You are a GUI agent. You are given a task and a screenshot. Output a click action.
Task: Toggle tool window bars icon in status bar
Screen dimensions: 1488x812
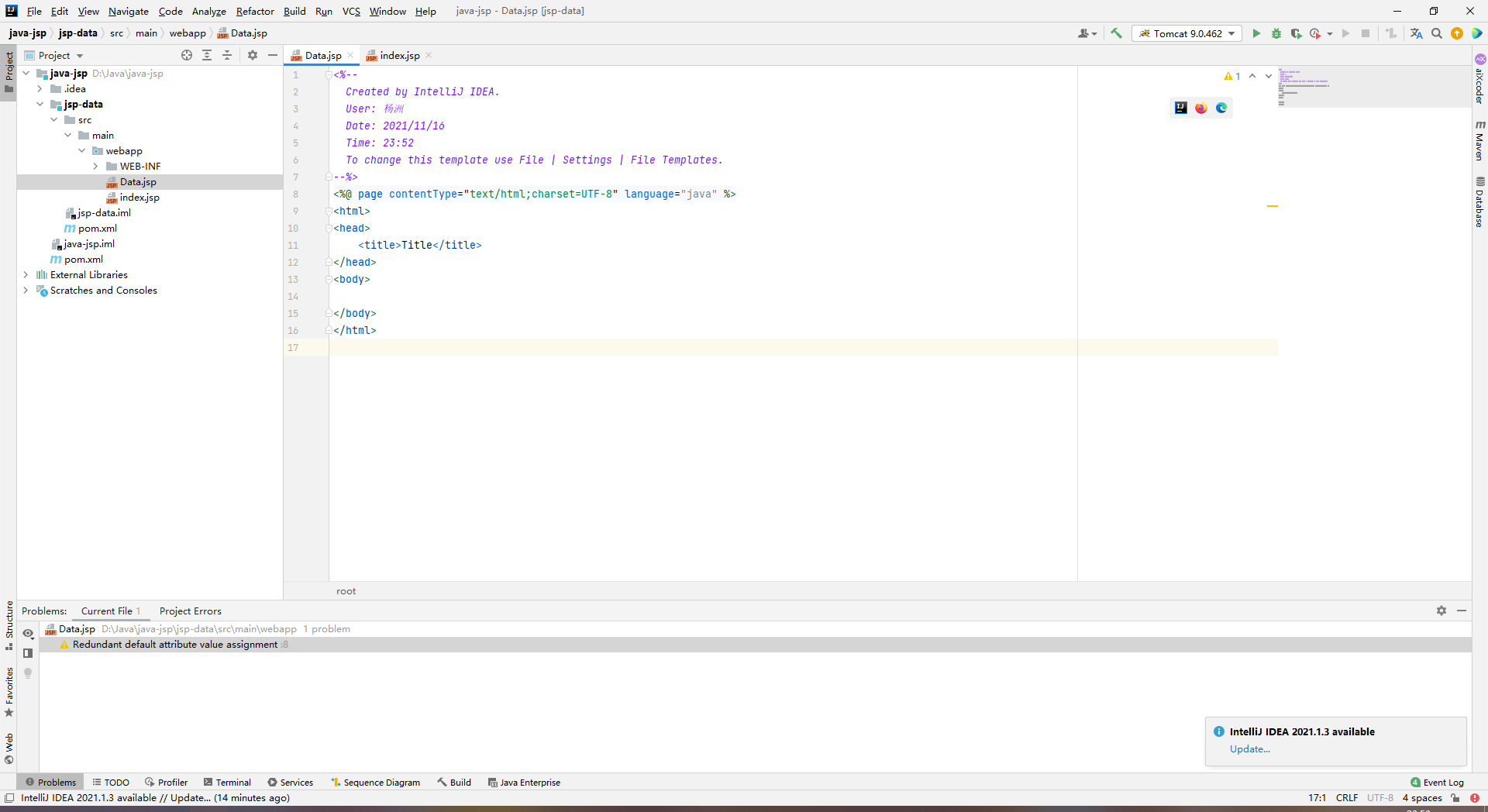(x=9, y=798)
